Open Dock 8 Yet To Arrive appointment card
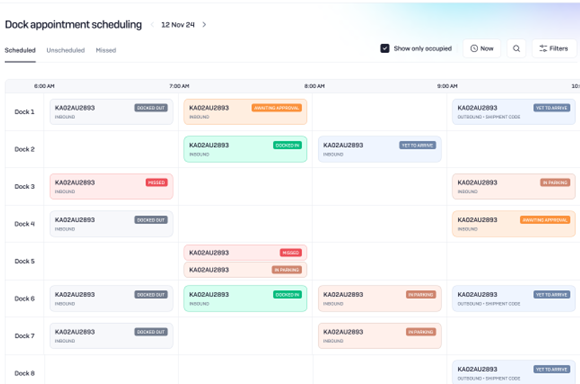The image size is (580, 384). [514, 373]
